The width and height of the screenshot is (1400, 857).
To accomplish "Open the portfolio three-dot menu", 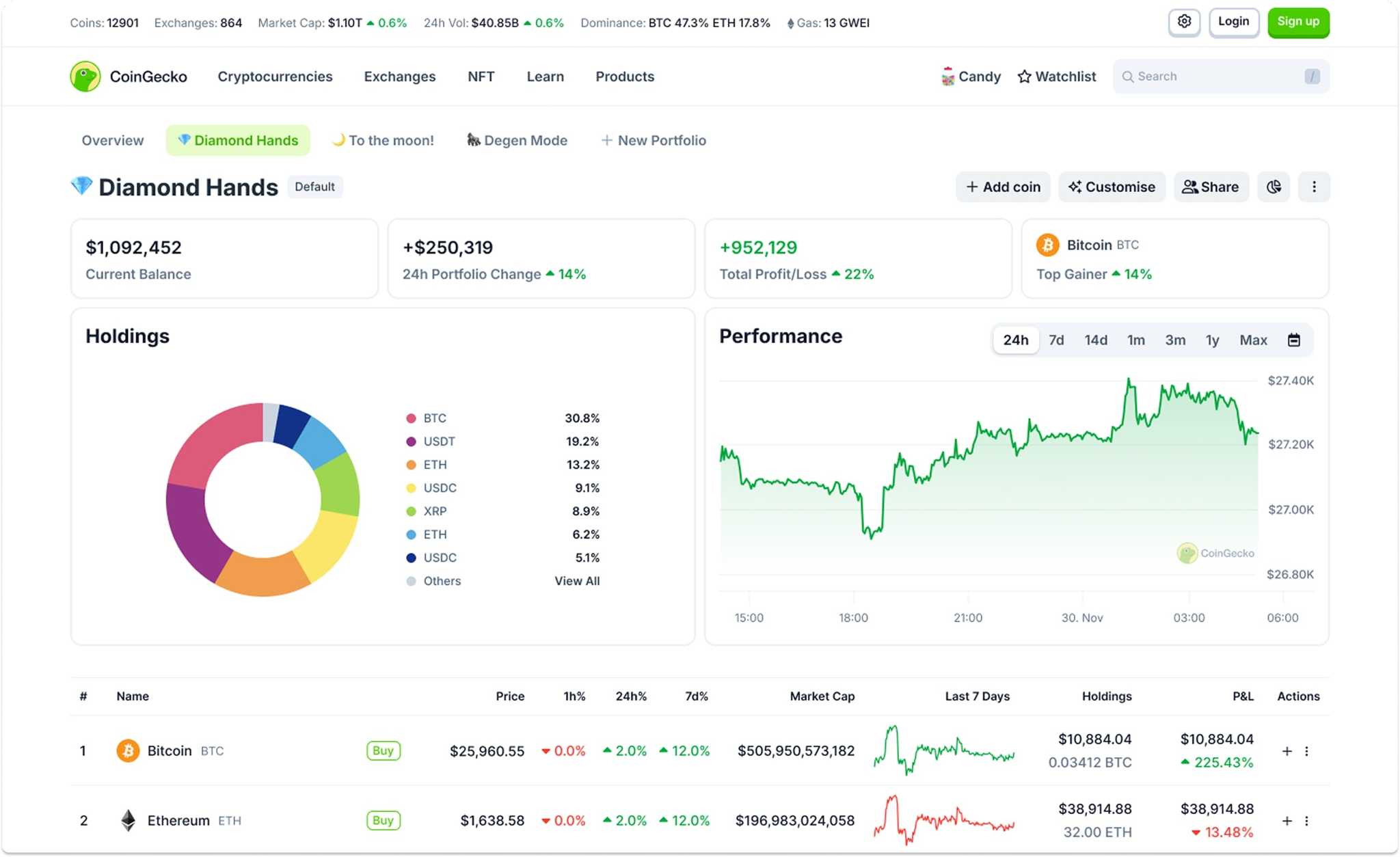I will pyautogui.click(x=1314, y=187).
